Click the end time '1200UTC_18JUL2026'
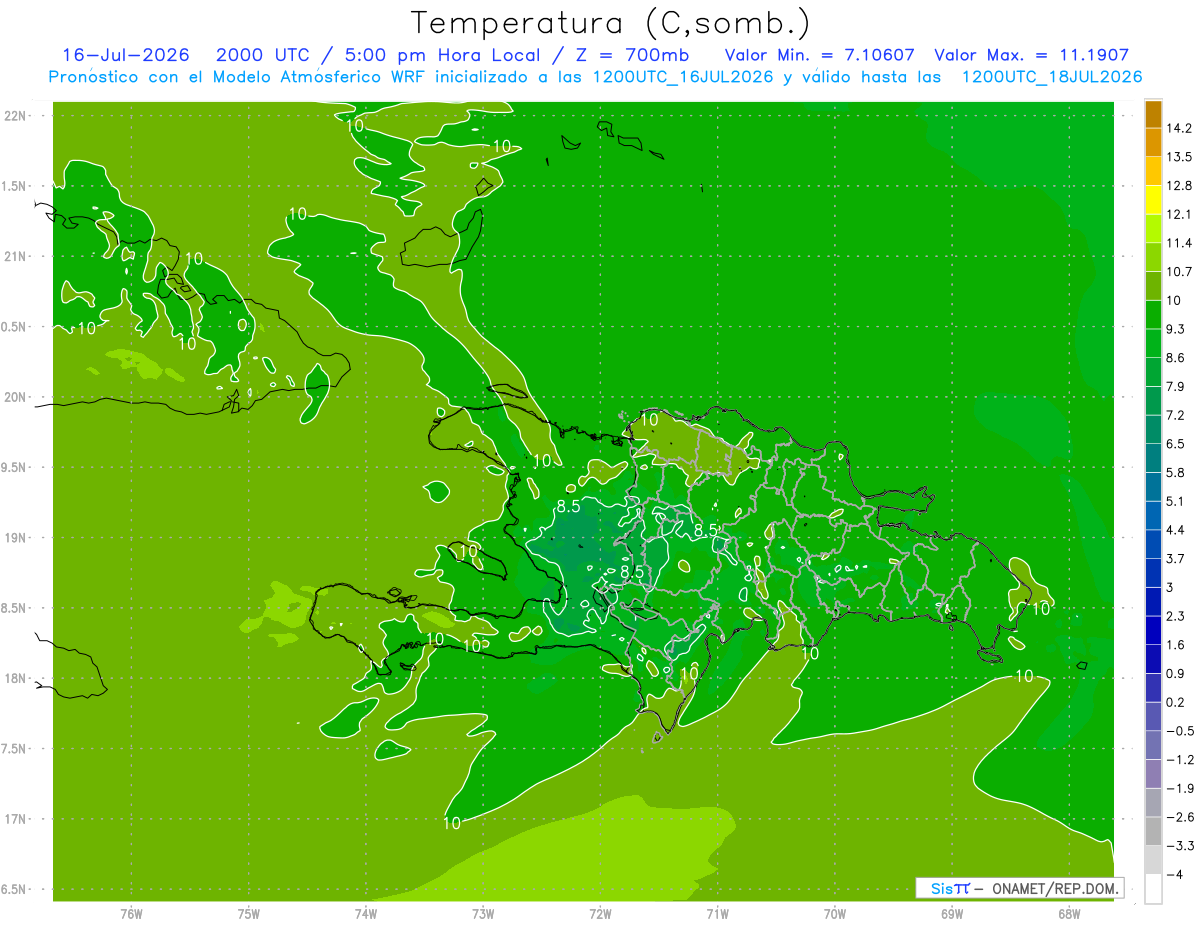Image resolution: width=1200 pixels, height=927 pixels. click(1052, 77)
